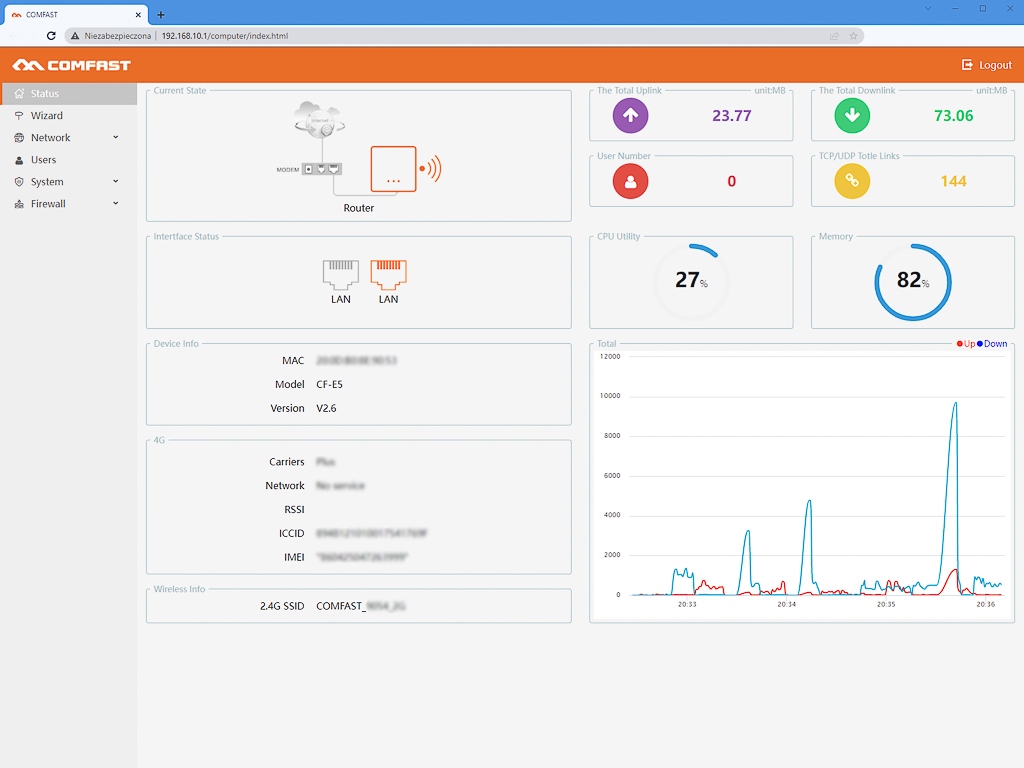The width and height of the screenshot is (1024, 768).
Task: Click the gray LAN port icon
Action: pyautogui.click(x=341, y=274)
